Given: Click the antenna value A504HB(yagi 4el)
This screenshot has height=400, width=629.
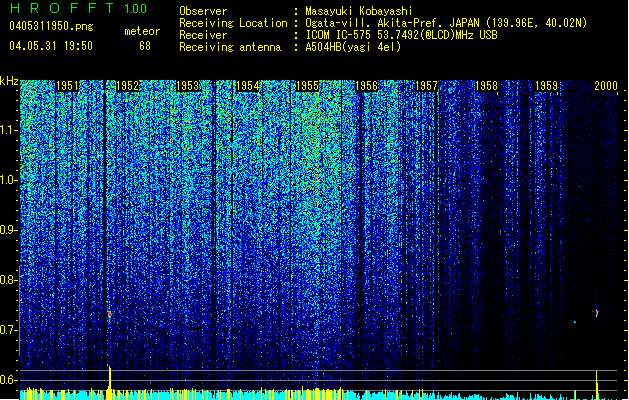Looking at the screenshot, I should [353, 47].
